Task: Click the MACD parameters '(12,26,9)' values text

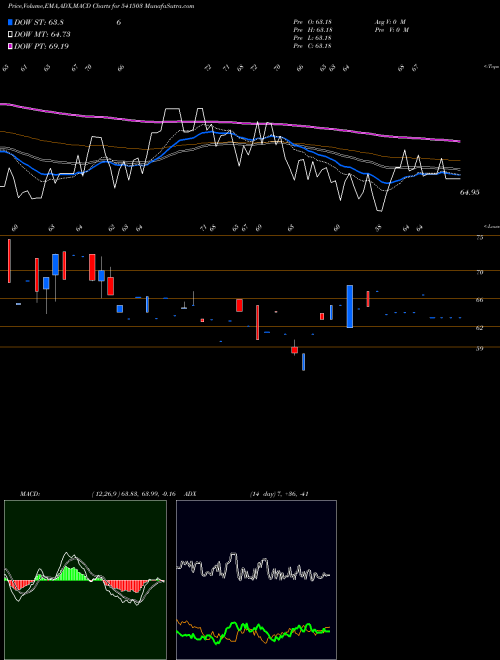Action: click(x=133, y=494)
